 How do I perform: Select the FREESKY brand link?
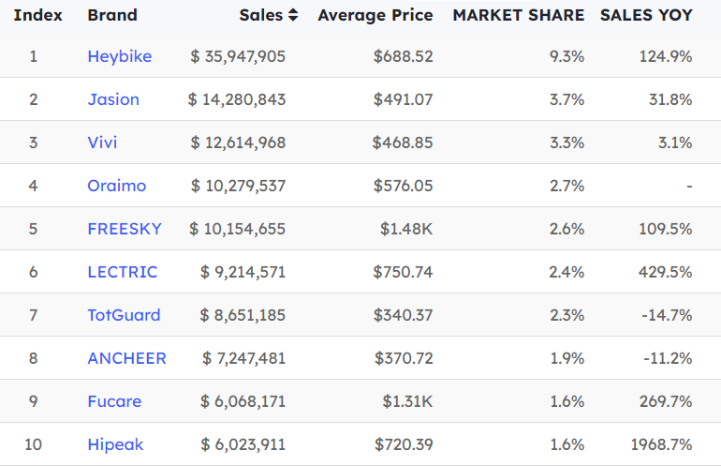[124, 229]
